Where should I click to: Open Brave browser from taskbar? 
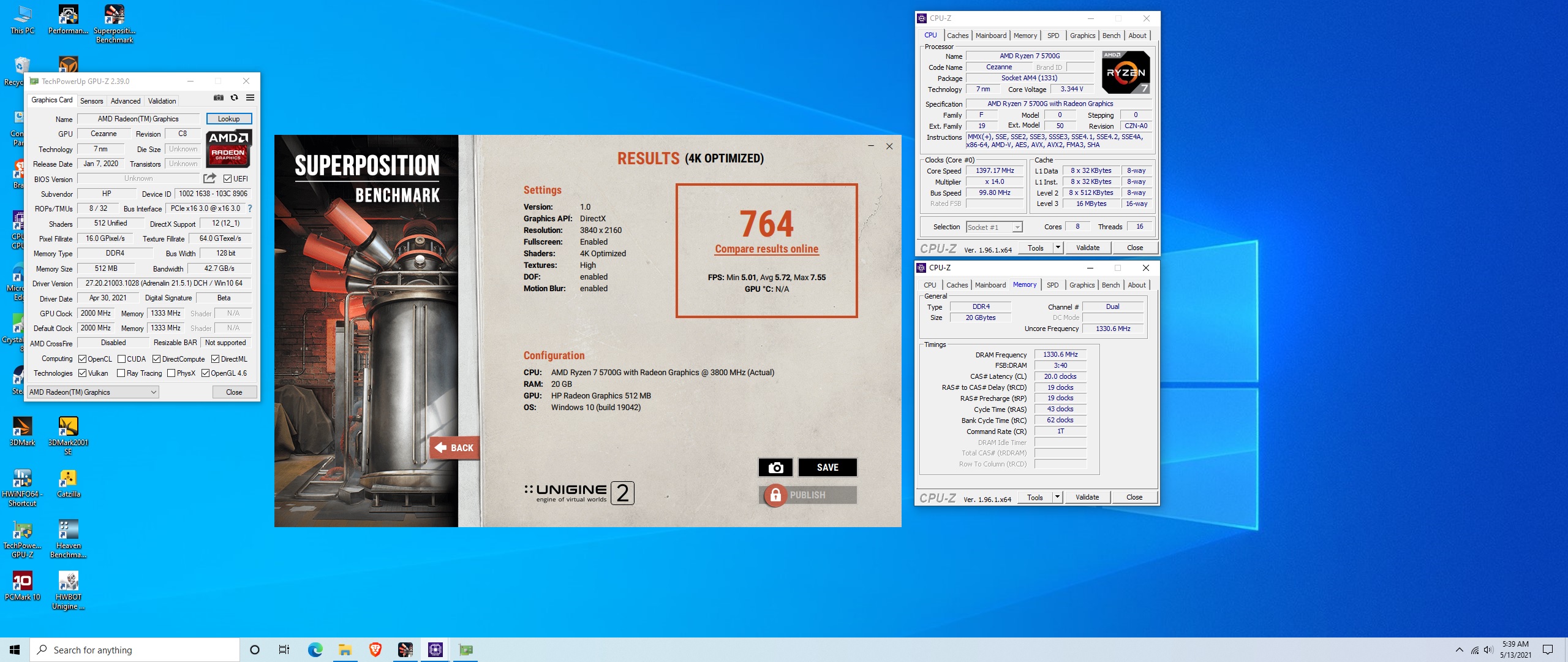click(375, 650)
